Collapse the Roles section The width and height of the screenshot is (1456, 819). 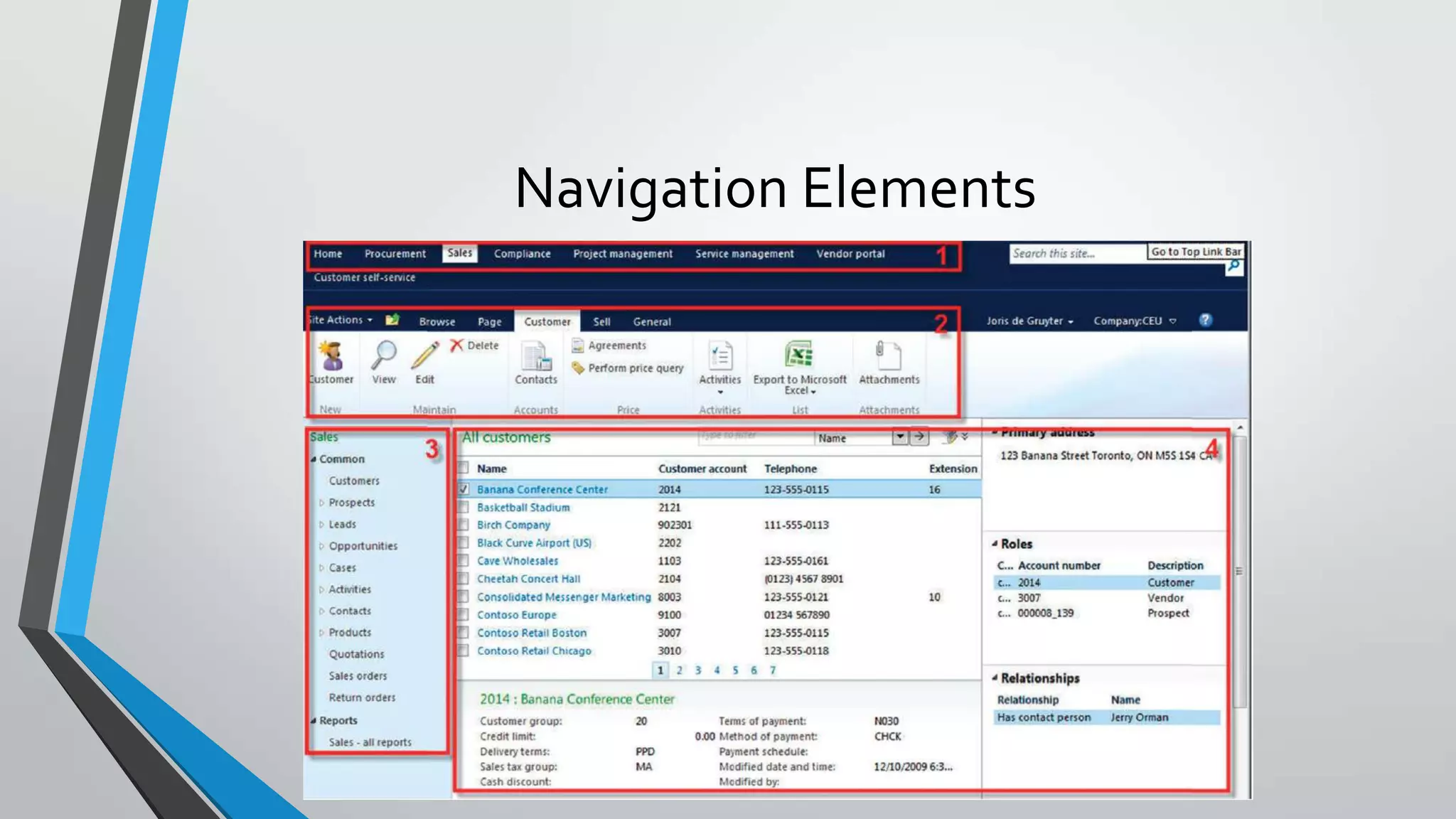point(995,544)
